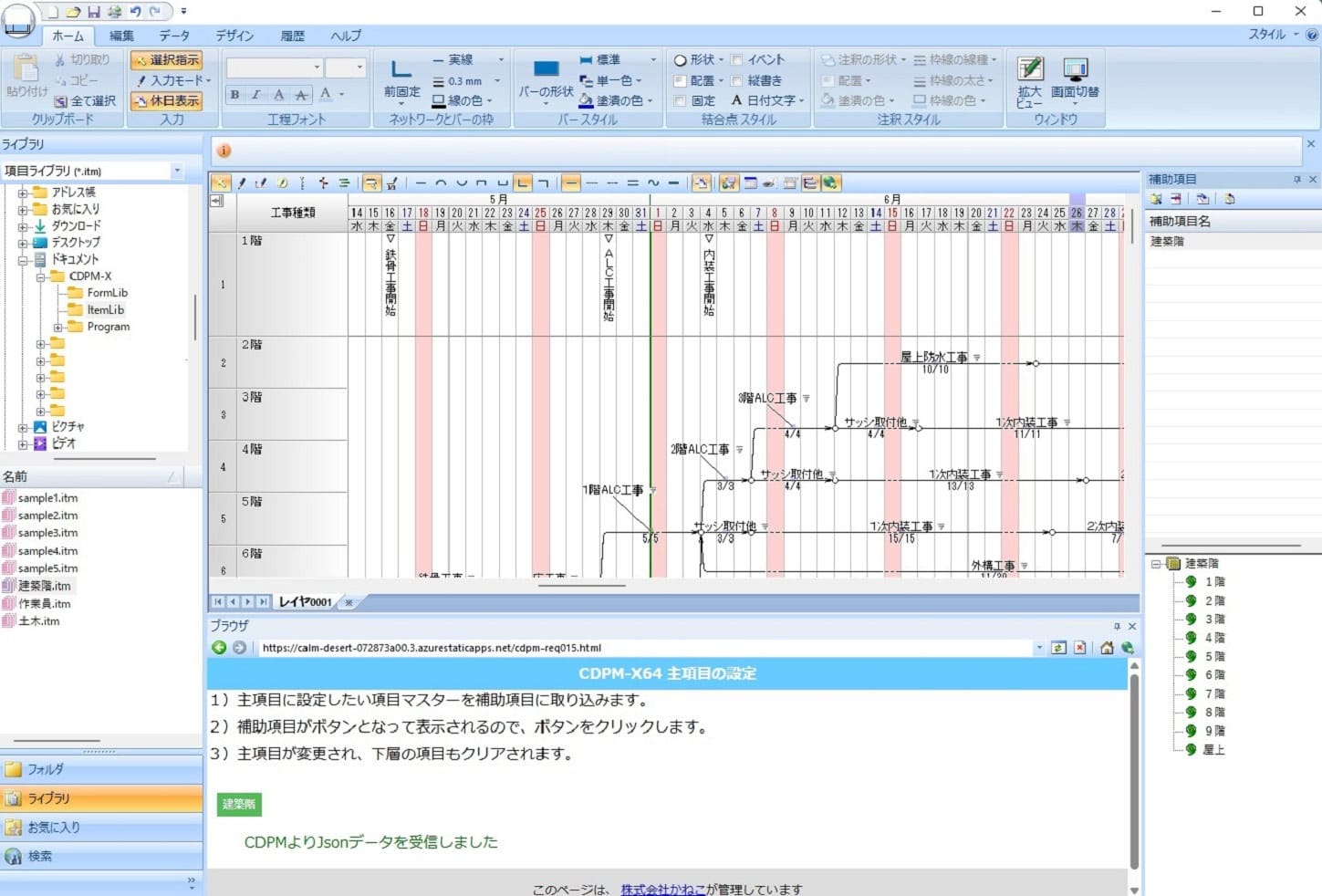Click the バーの形状 blue bar icon
Screen dimensions: 1322x896
(x=546, y=70)
